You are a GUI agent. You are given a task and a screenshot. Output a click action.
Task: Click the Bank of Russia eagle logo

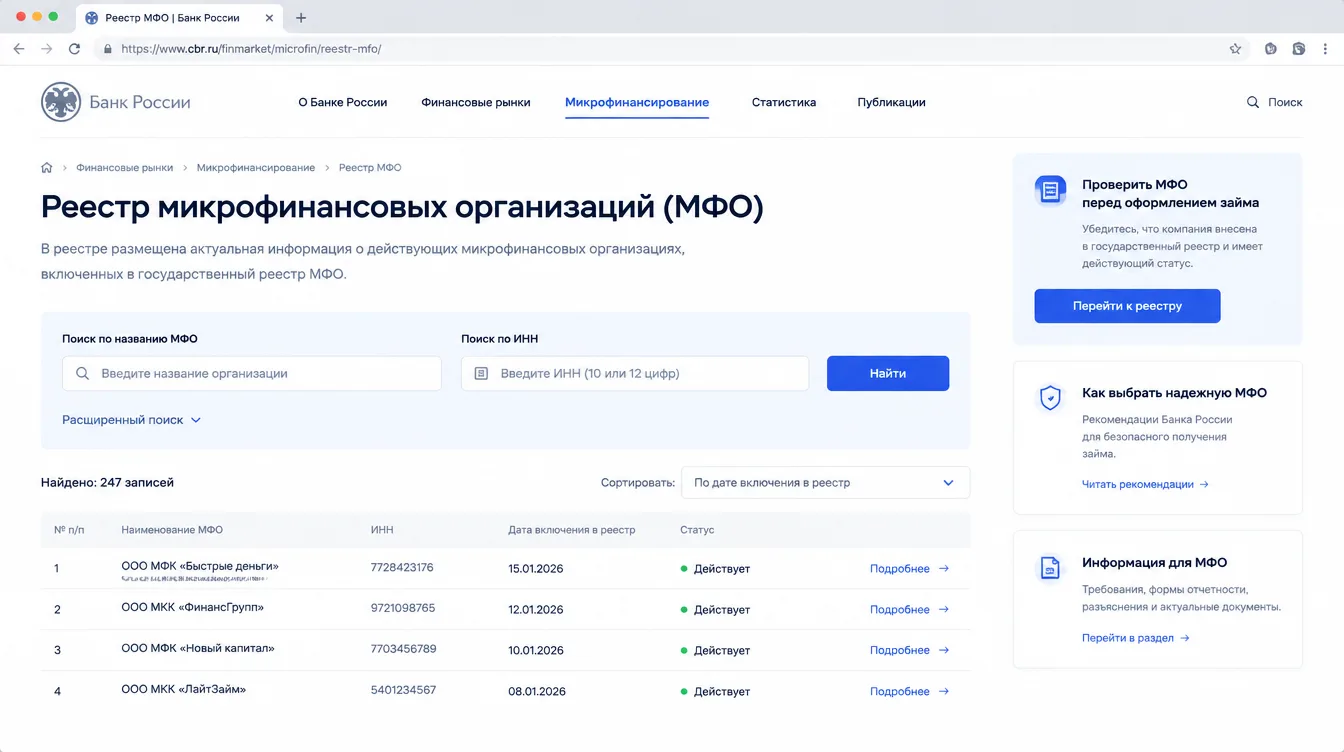[x=61, y=102]
